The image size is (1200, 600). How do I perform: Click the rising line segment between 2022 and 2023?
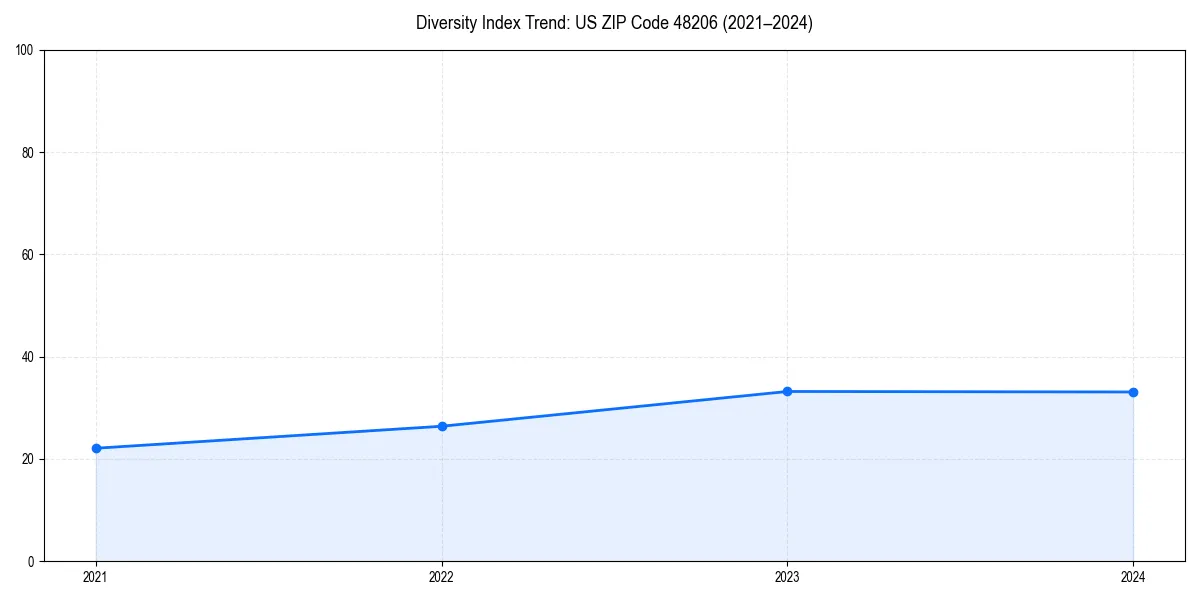(614, 408)
